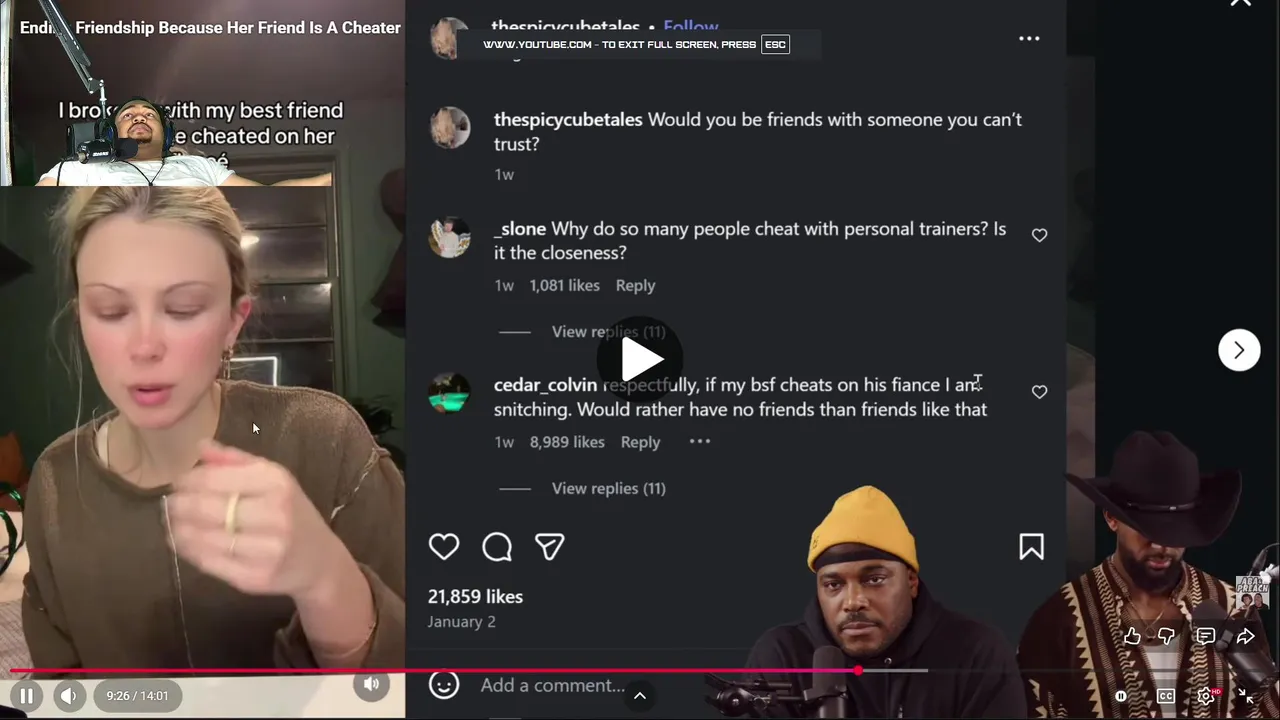The height and width of the screenshot is (720, 1280).
Task: Expand View replies under cedar_colvin comment
Action: pyautogui.click(x=608, y=488)
